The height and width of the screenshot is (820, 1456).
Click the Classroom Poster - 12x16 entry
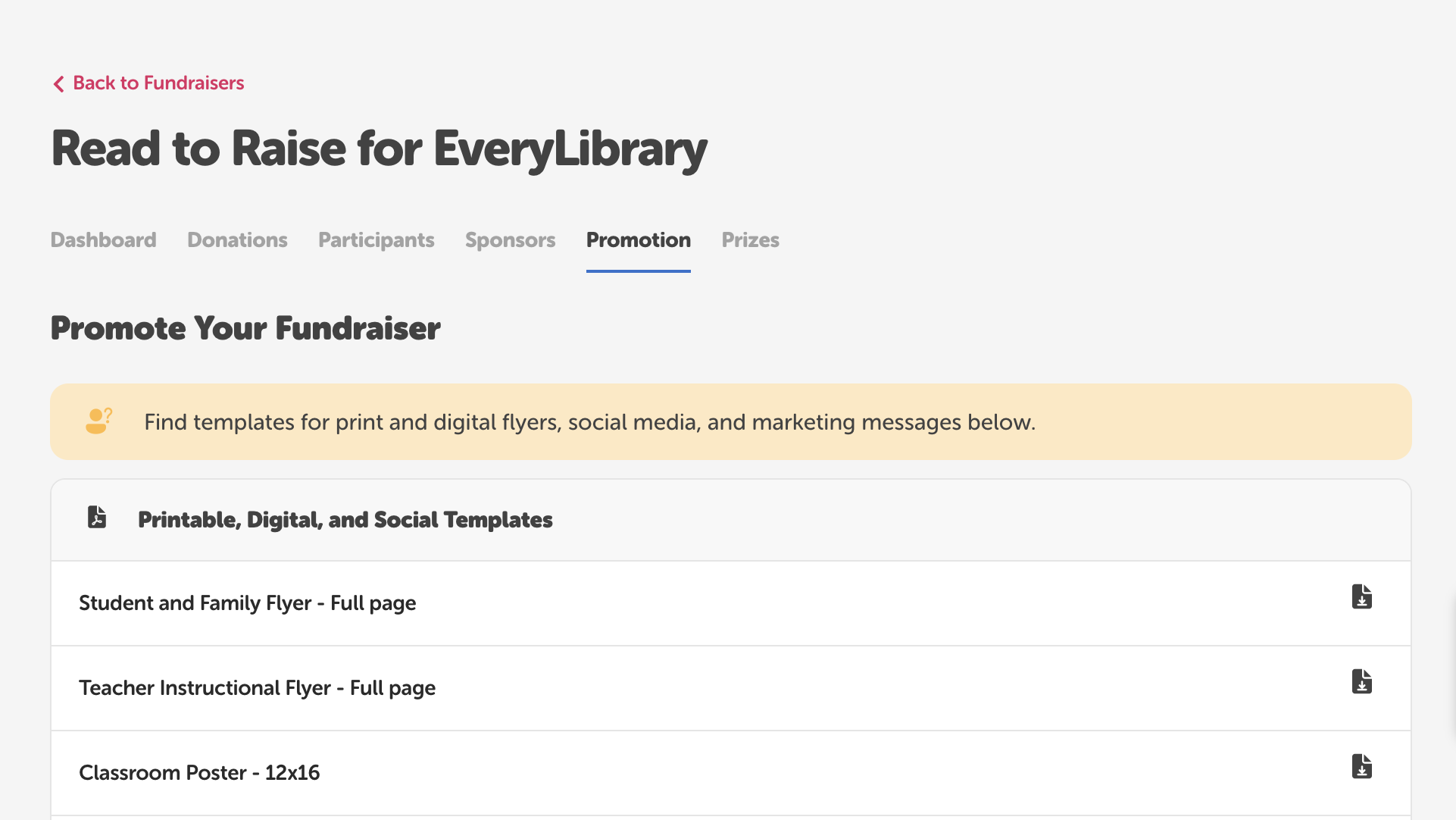tap(199, 772)
